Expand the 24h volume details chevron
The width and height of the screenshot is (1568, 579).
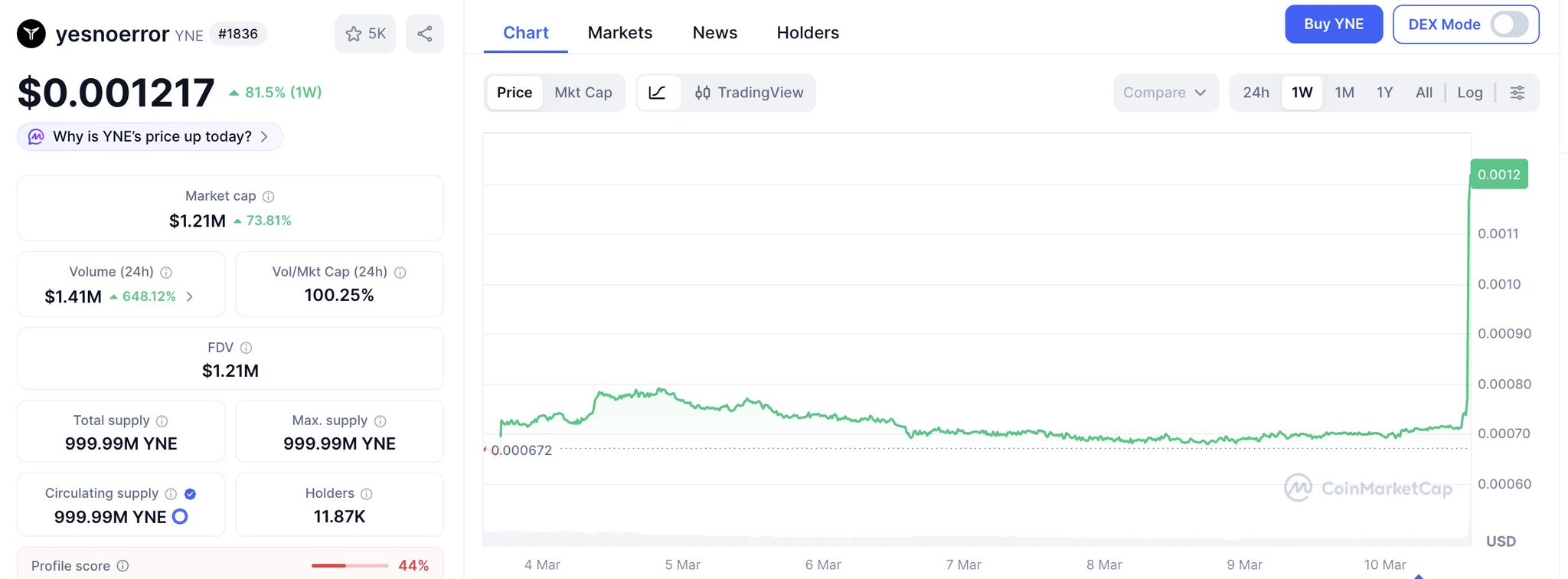click(190, 296)
